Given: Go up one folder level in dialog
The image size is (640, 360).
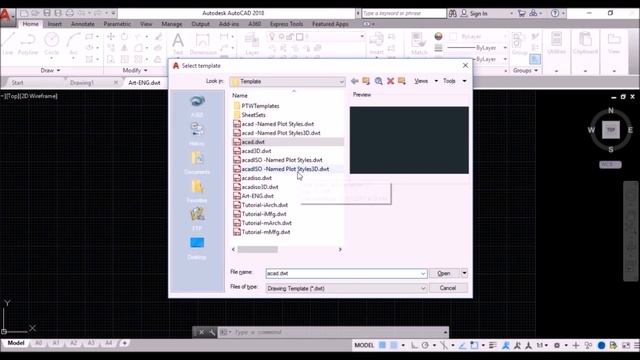Looking at the screenshot, I should (x=366, y=81).
